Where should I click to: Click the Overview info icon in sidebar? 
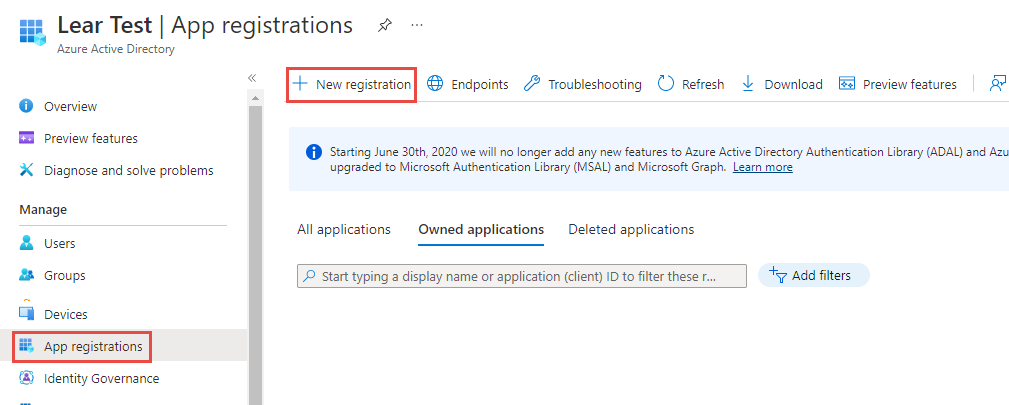26,106
